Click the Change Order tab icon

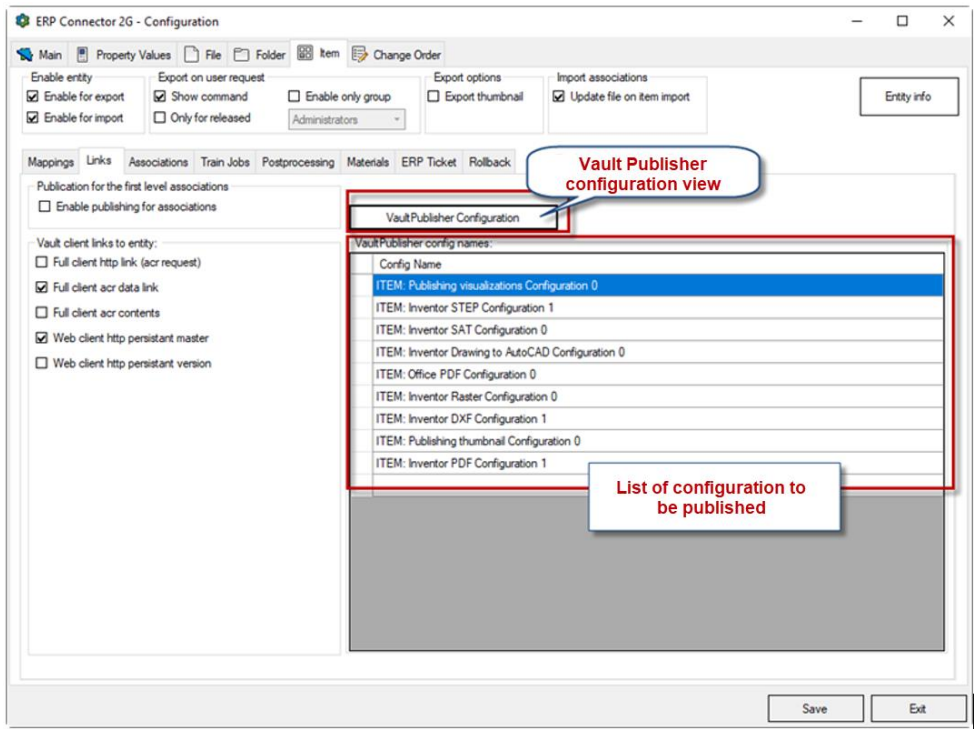click(x=359, y=55)
